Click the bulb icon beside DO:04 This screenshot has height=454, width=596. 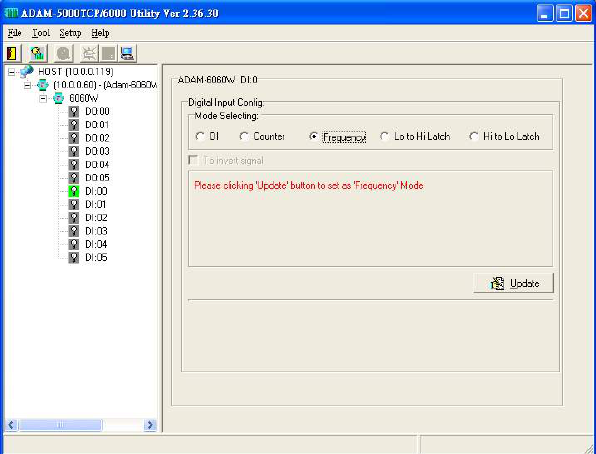click(74, 165)
